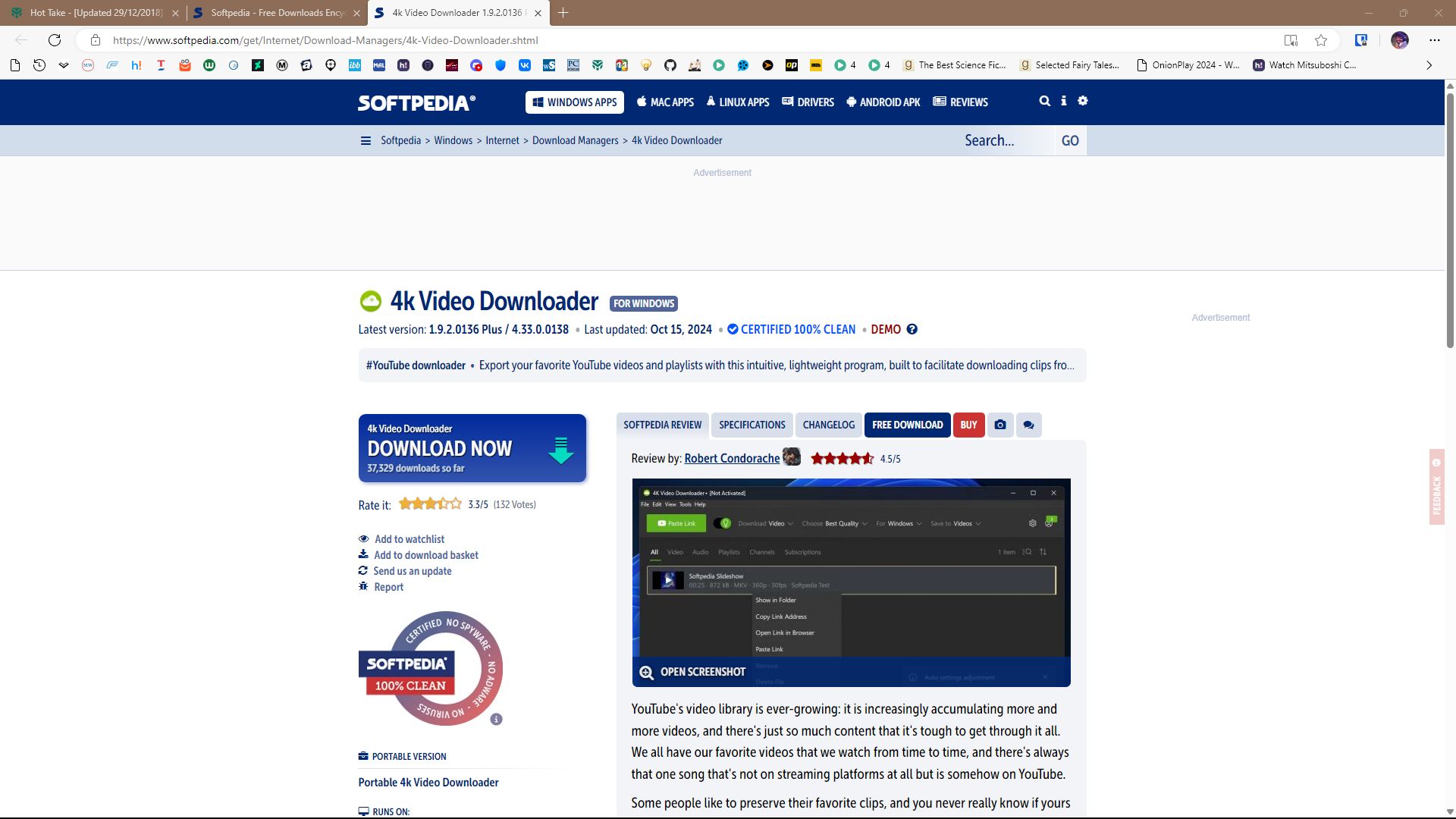
Task: View site information lock icon
Action: pyautogui.click(x=95, y=40)
